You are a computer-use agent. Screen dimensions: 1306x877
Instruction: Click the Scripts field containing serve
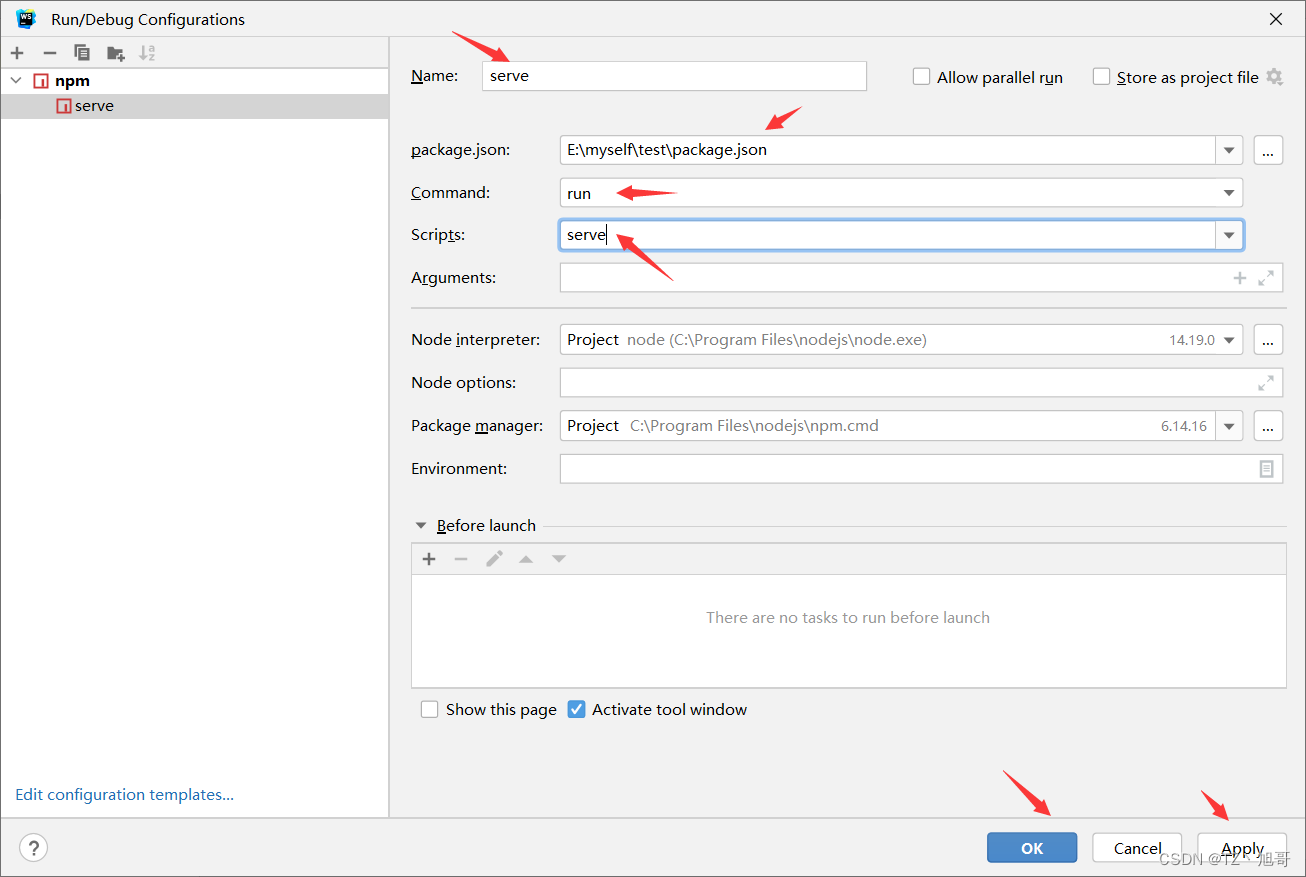[888, 235]
